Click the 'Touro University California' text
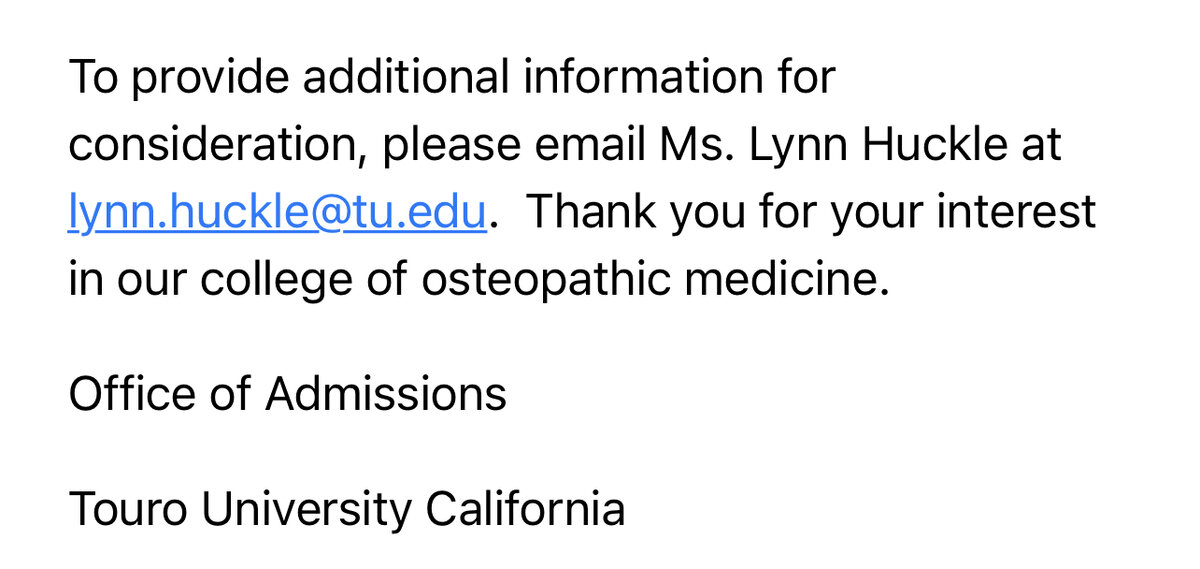This screenshot has height=569, width=1200. click(x=346, y=509)
